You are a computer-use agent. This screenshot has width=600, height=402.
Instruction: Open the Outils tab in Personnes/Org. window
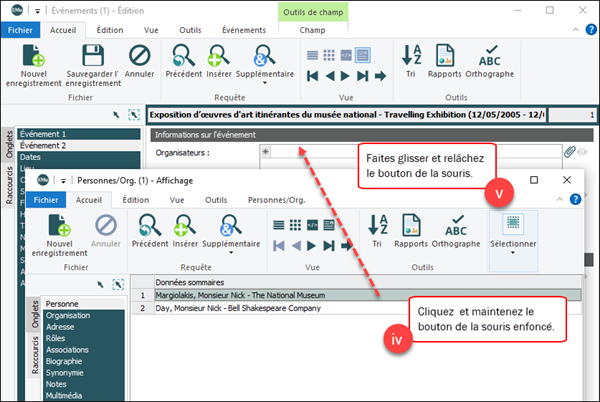[215, 199]
